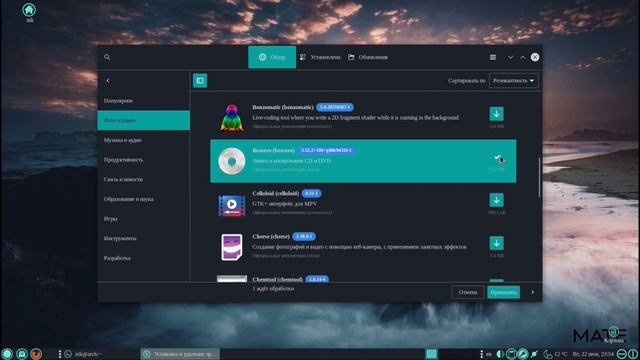Select the Инструменты category
640x360 pixels.
click(143, 238)
